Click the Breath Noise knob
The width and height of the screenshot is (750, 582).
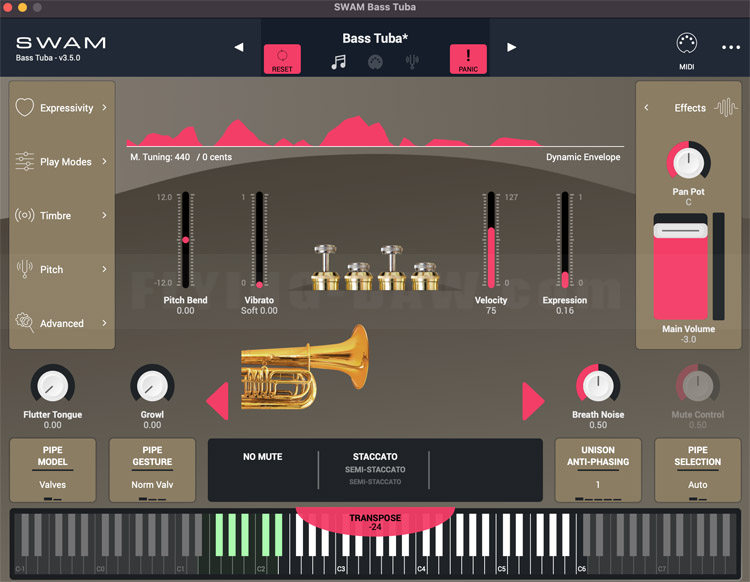click(598, 385)
